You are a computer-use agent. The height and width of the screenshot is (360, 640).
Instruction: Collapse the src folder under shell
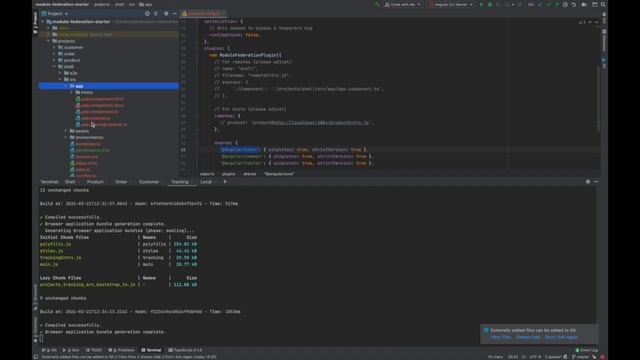(x=60, y=79)
